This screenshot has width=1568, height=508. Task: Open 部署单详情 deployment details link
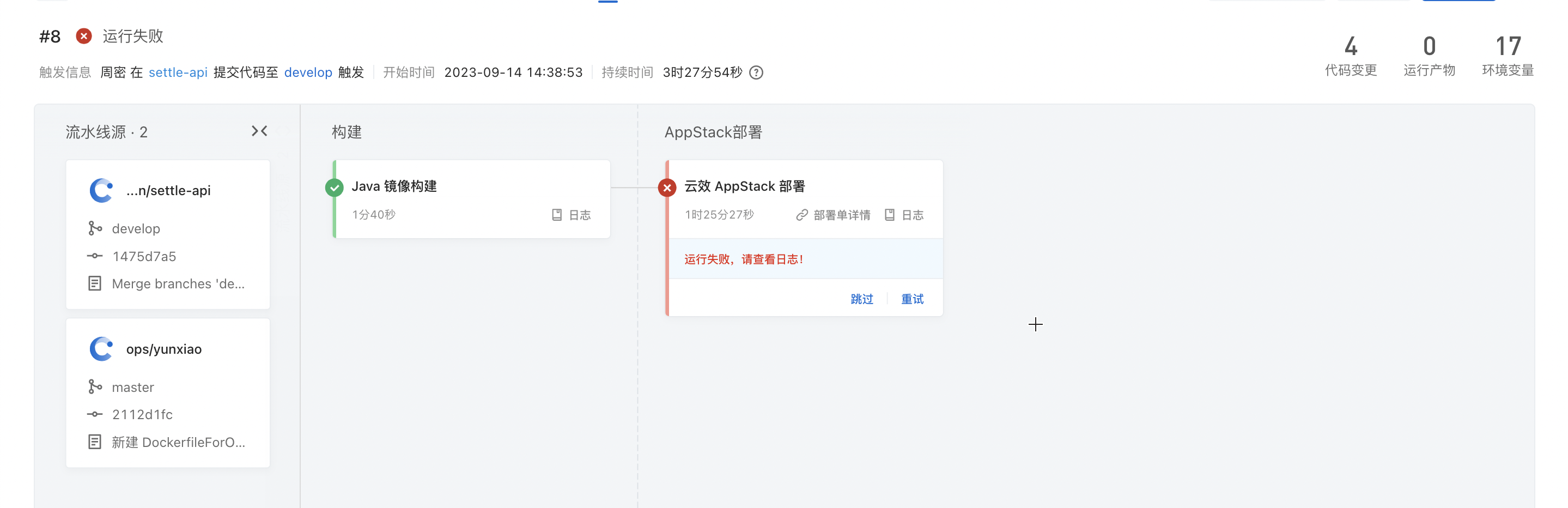click(x=833, y=215)
